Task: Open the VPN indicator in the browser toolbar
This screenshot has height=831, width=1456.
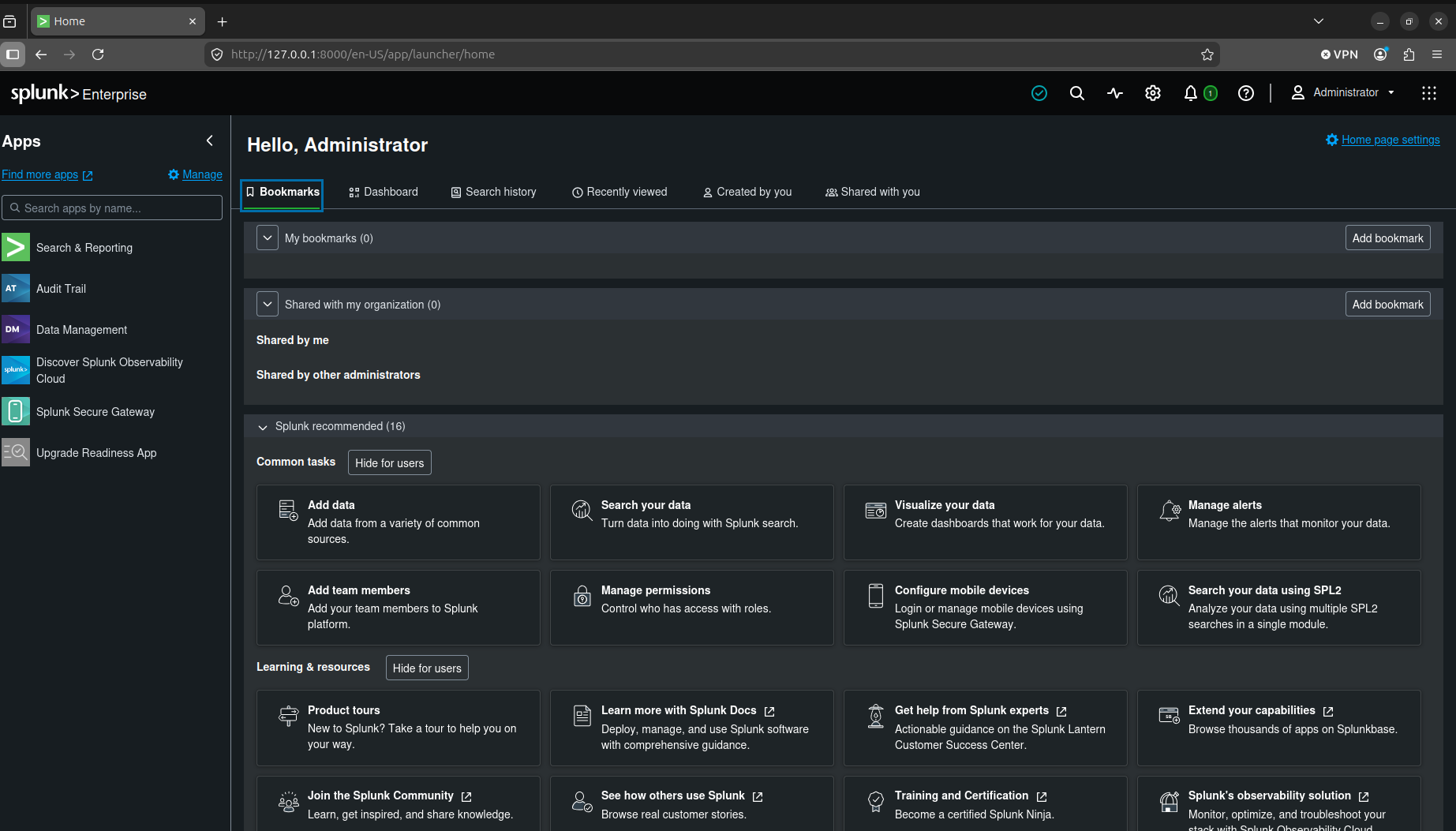Action: (1339, 54)
